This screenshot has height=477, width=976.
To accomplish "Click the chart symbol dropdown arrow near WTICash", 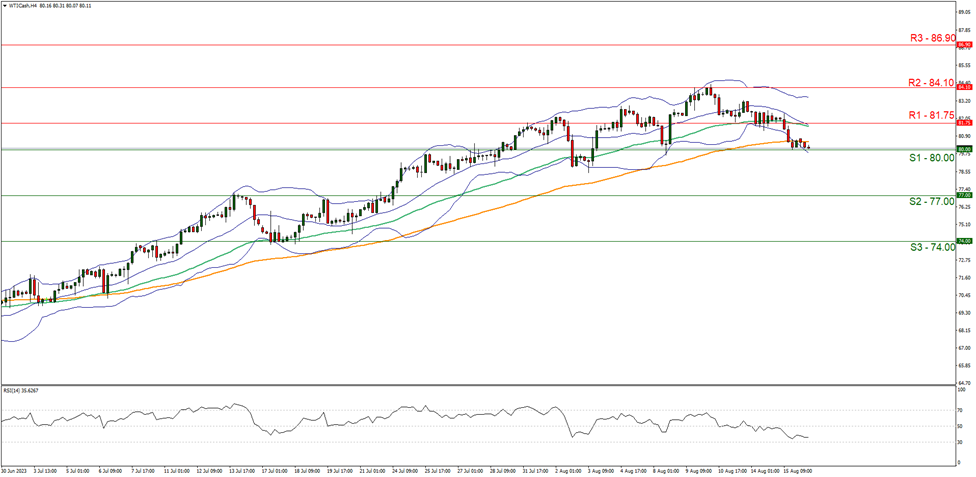I will pyautogui.click(x=5, y=5).
